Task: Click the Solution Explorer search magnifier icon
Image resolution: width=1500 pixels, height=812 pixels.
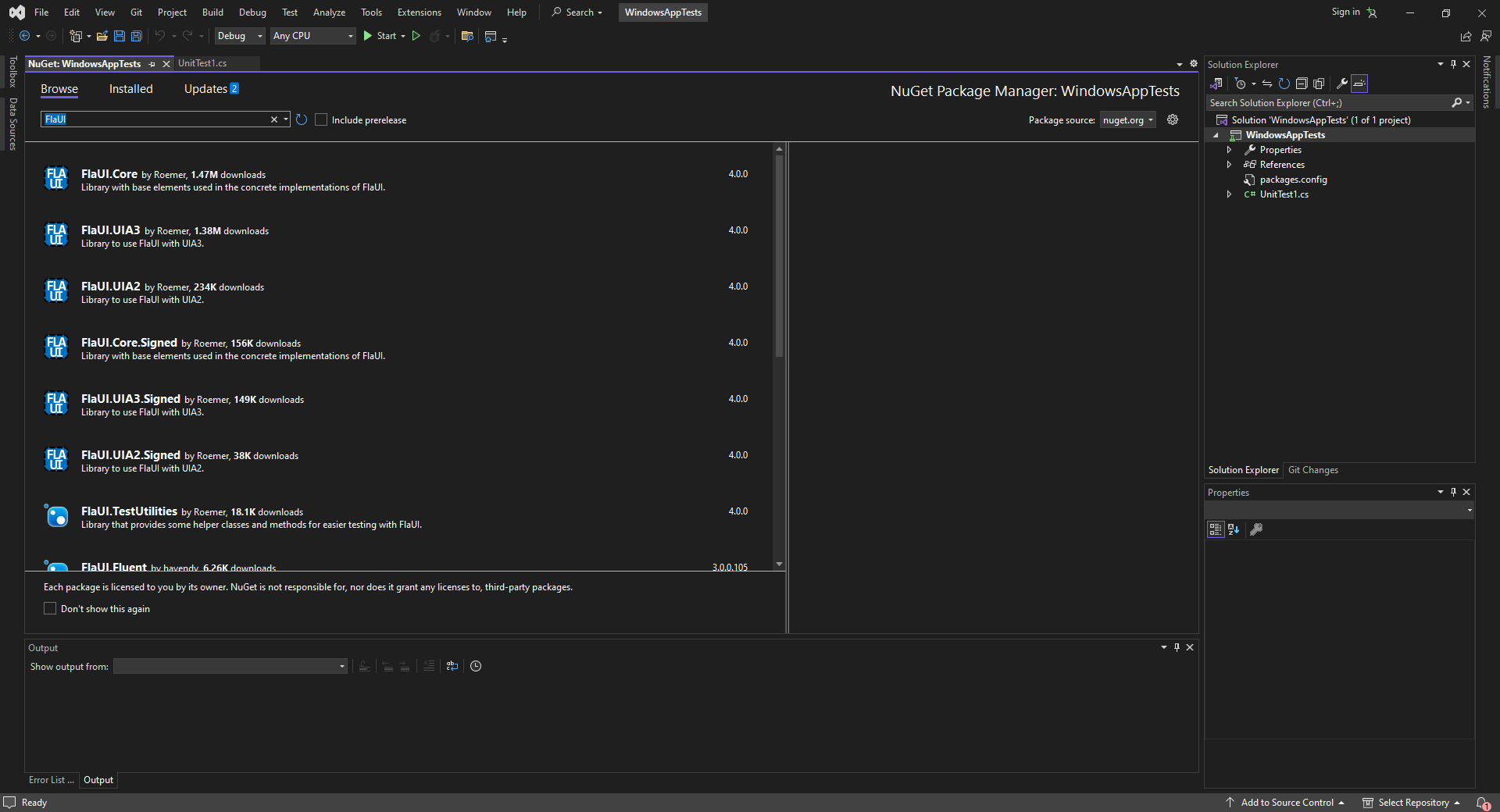Action: point(1456,103)
